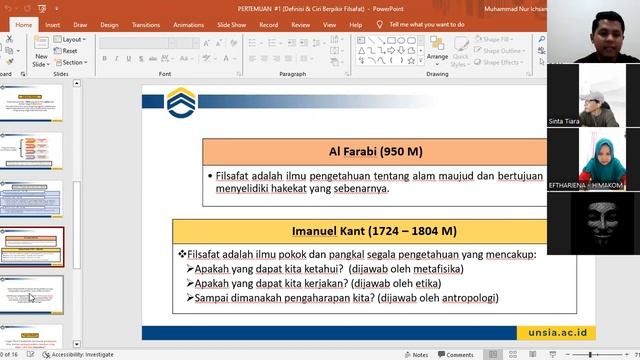Toggle Underline formatting
The height and width of the screenshot is (360, 640).
click(129, 59)
